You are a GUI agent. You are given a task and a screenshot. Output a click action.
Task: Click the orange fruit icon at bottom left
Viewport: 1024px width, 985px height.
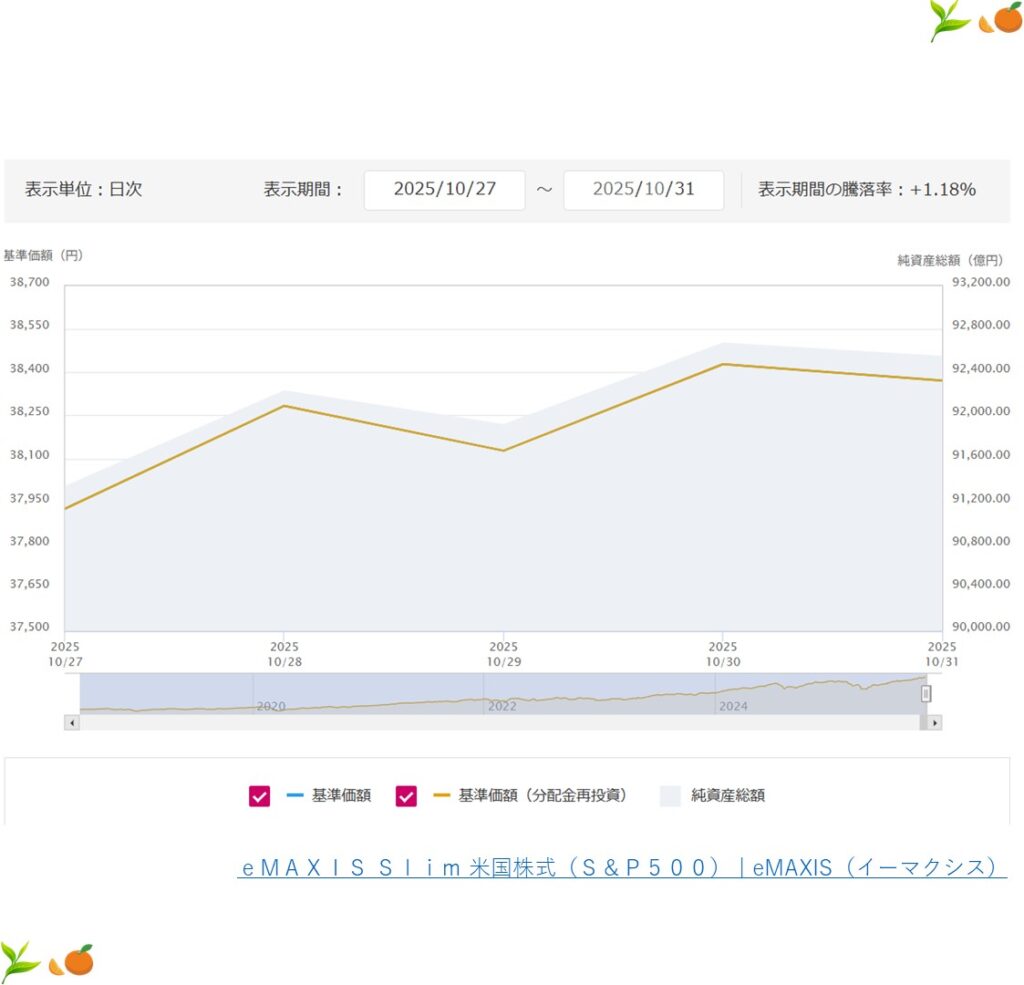point(73,961)
